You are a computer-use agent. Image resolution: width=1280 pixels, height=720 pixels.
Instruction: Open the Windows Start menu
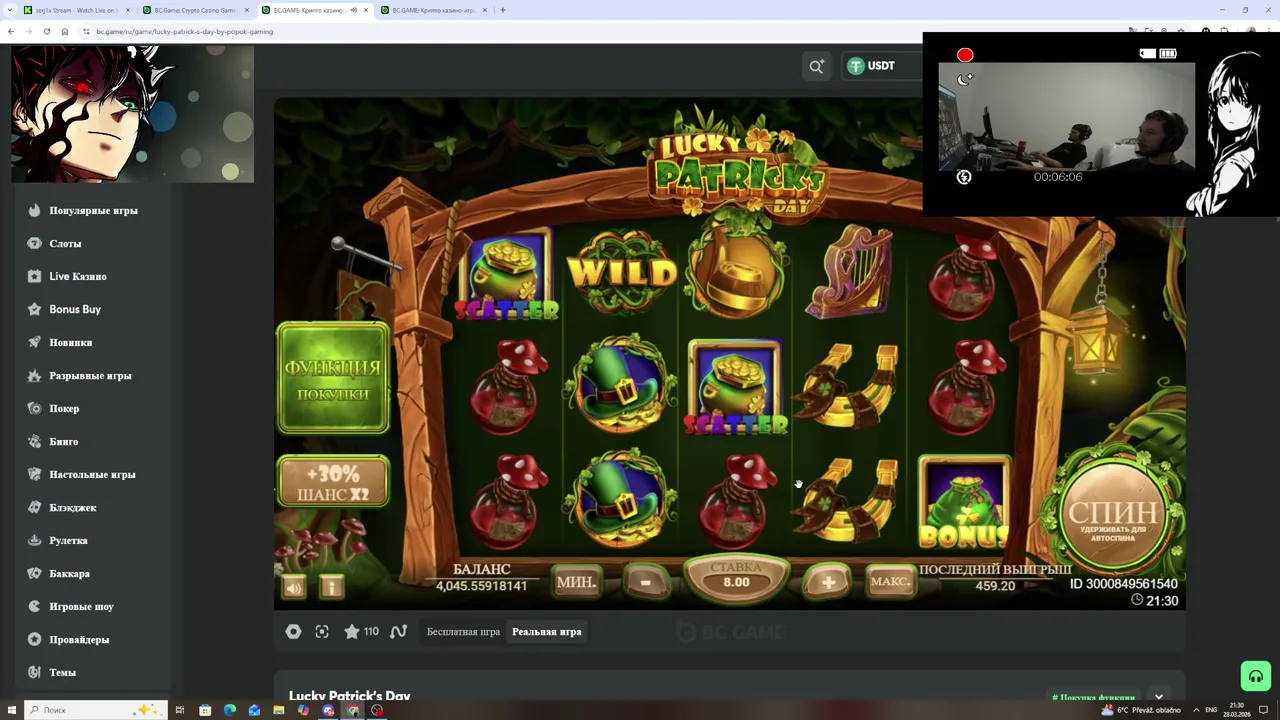[x=12, y=710]
